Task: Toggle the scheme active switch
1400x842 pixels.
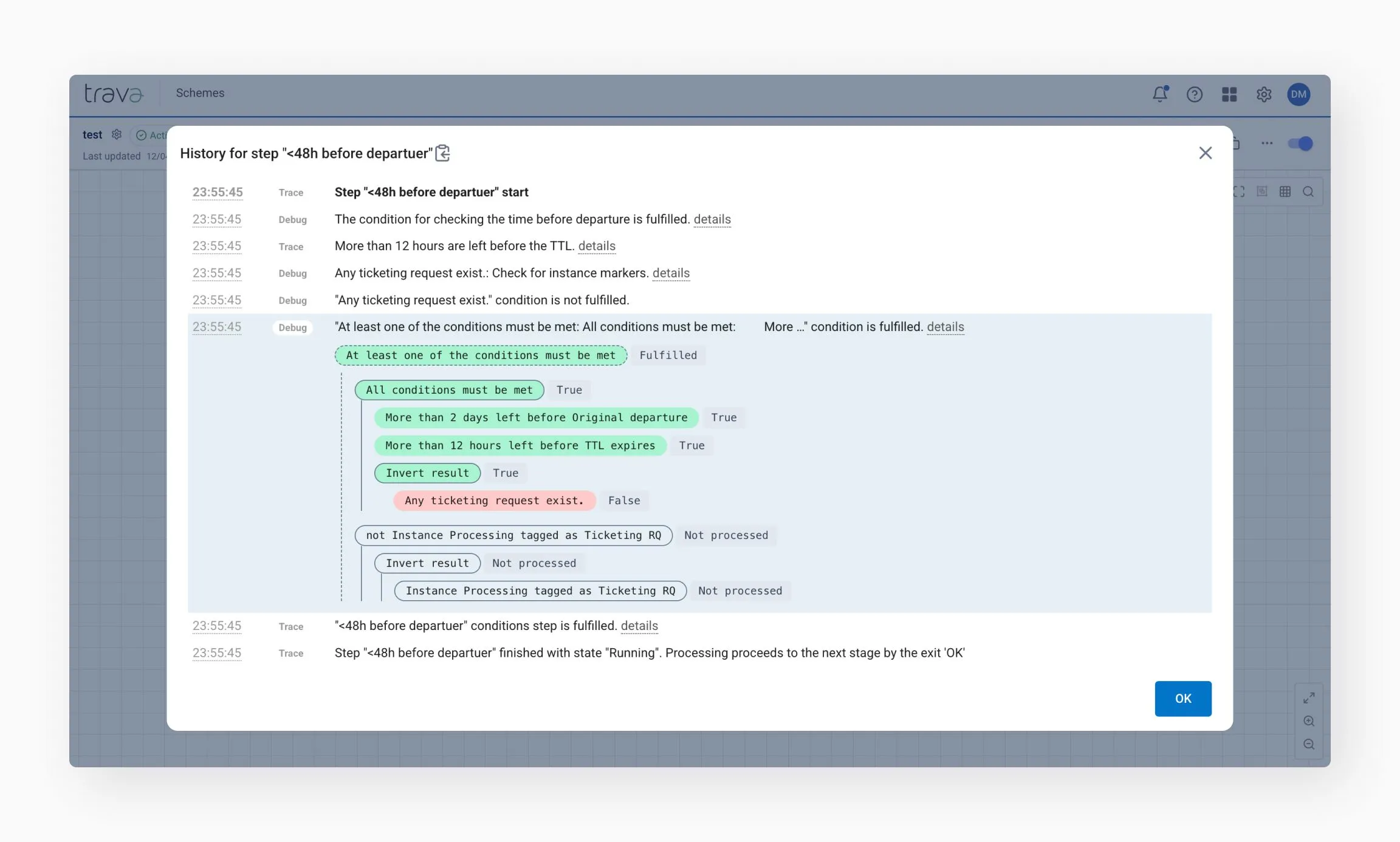Action: (x=1300, y=143)
